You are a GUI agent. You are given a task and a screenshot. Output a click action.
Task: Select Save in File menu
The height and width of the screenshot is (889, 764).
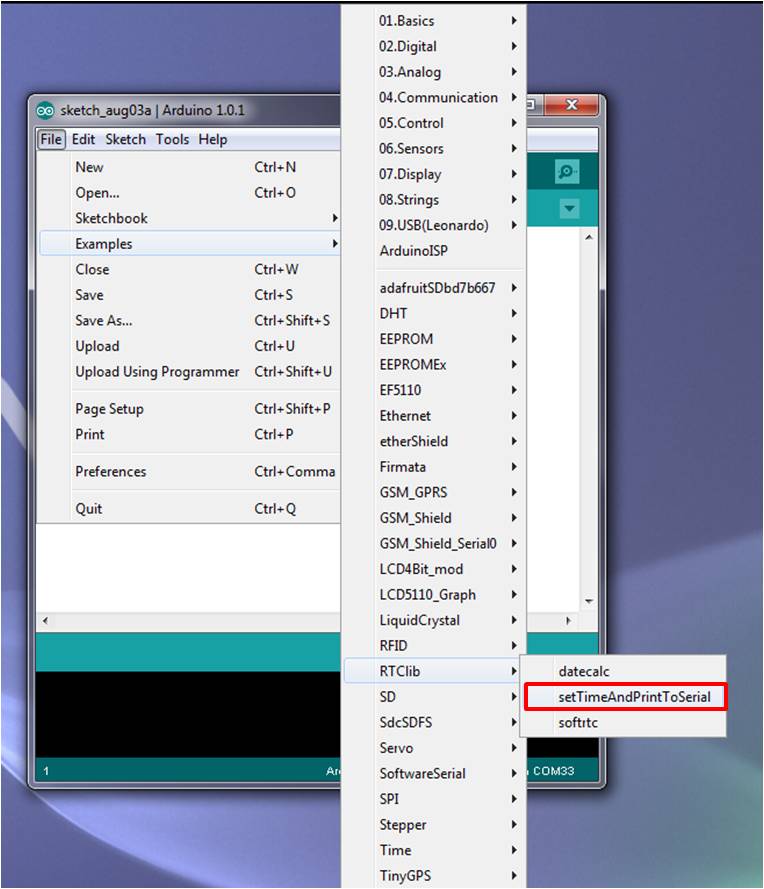click(189, 295)
